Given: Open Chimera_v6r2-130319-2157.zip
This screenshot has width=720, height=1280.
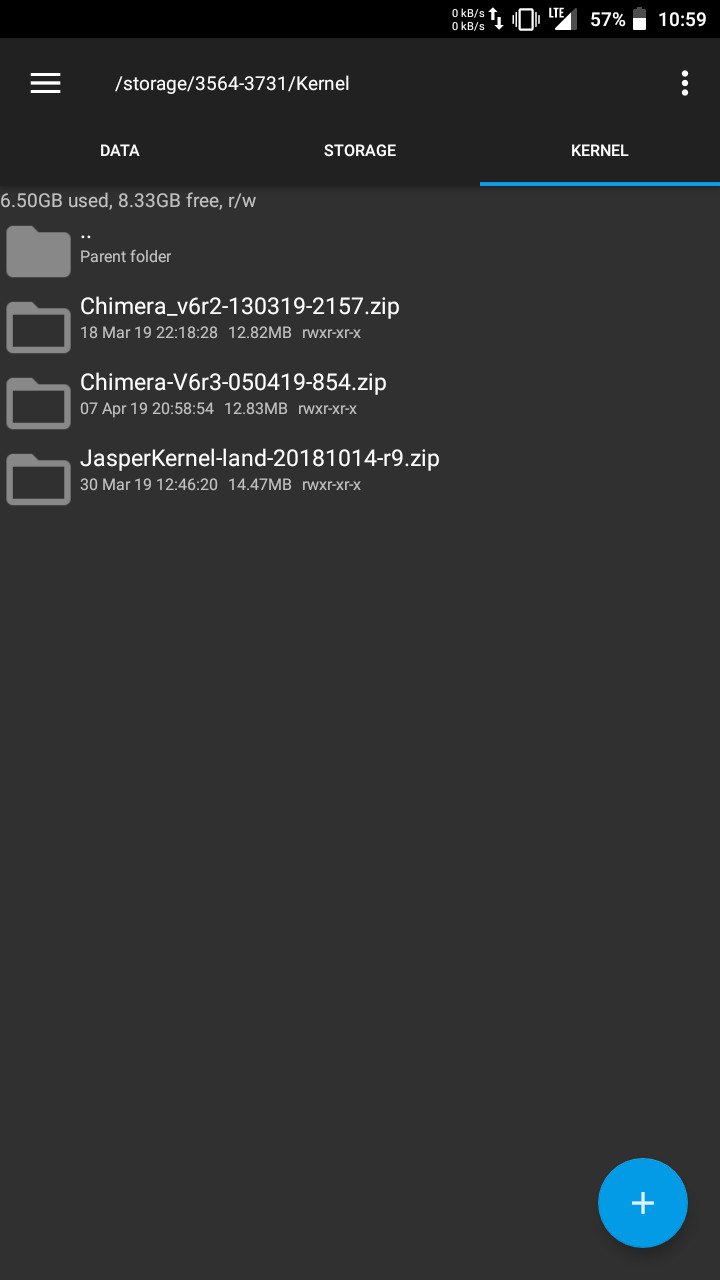Looking at the screenshot, I should tap(360, 318).
